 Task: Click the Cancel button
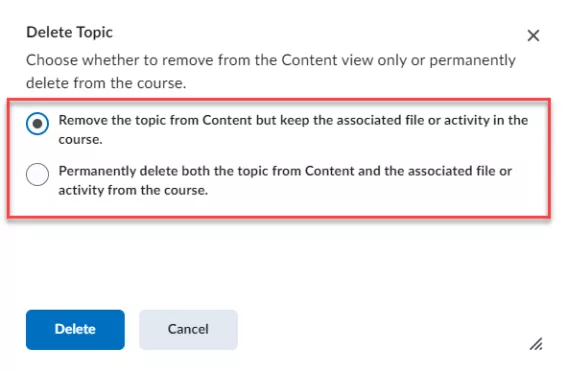point(188,329)
